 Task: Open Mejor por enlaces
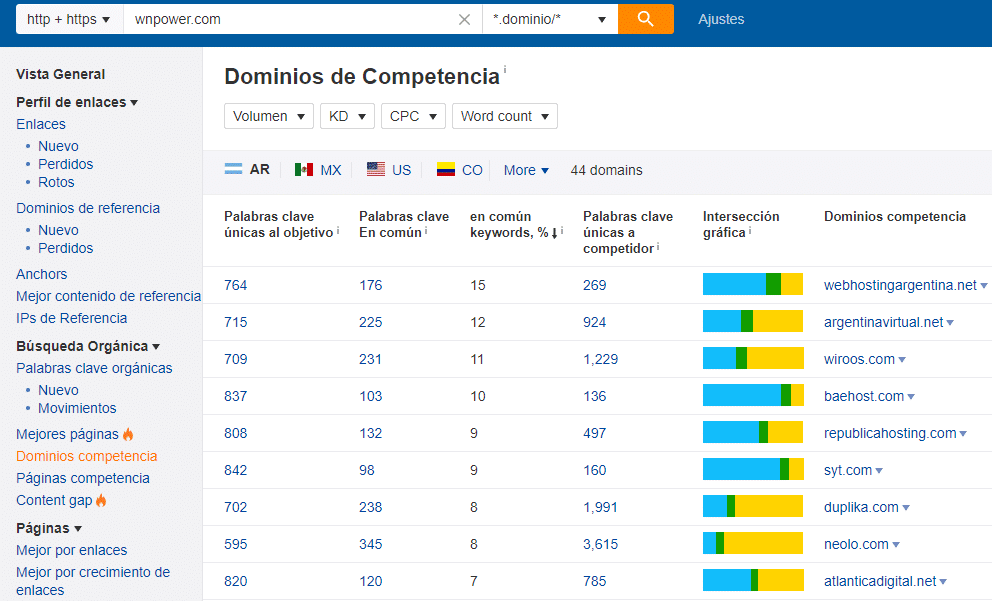(x=71, y=550)
